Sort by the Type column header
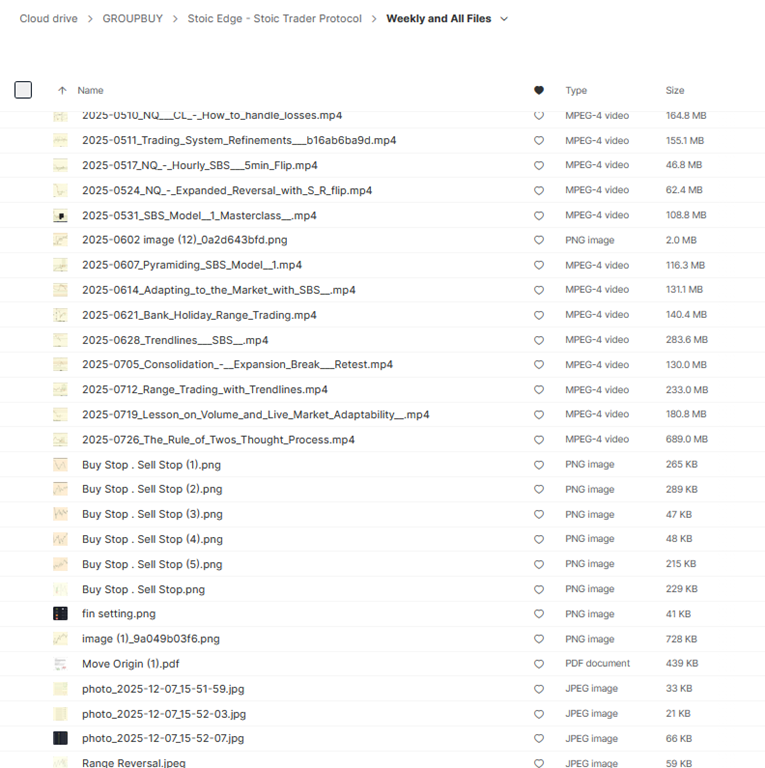This screenshot has height=768, width=765. (x=576, y=90)
